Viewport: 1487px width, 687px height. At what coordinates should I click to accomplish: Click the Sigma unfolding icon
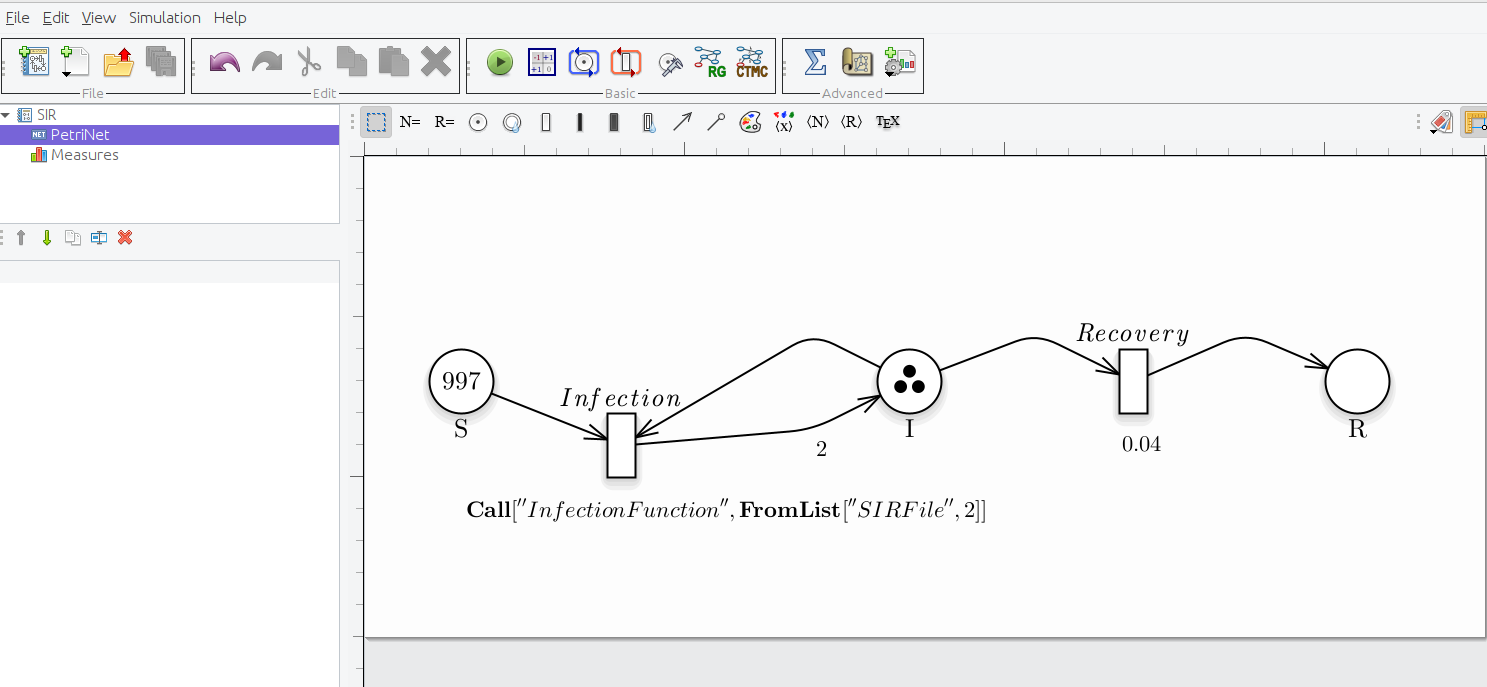(x=815, y=63)
